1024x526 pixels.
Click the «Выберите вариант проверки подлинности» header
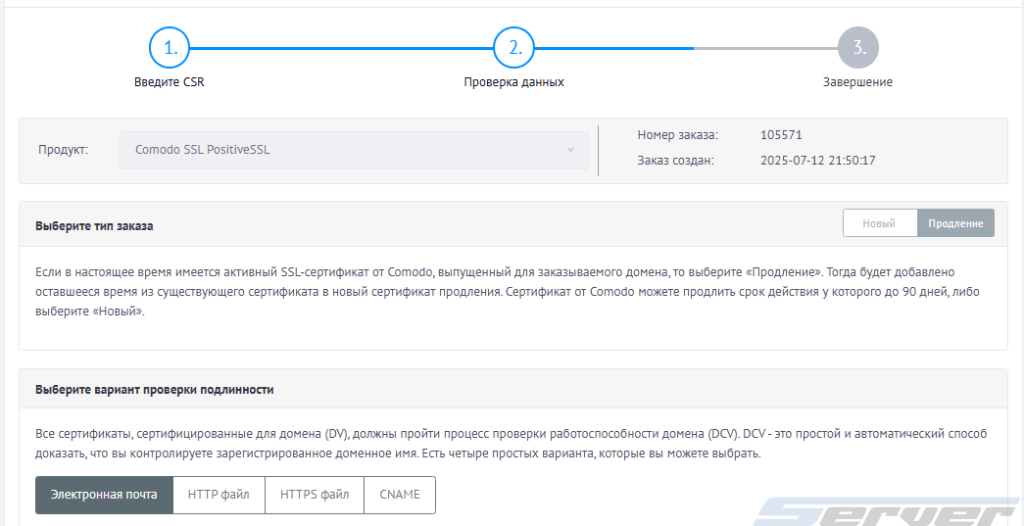pyautogui.click(x=154, y=389)
